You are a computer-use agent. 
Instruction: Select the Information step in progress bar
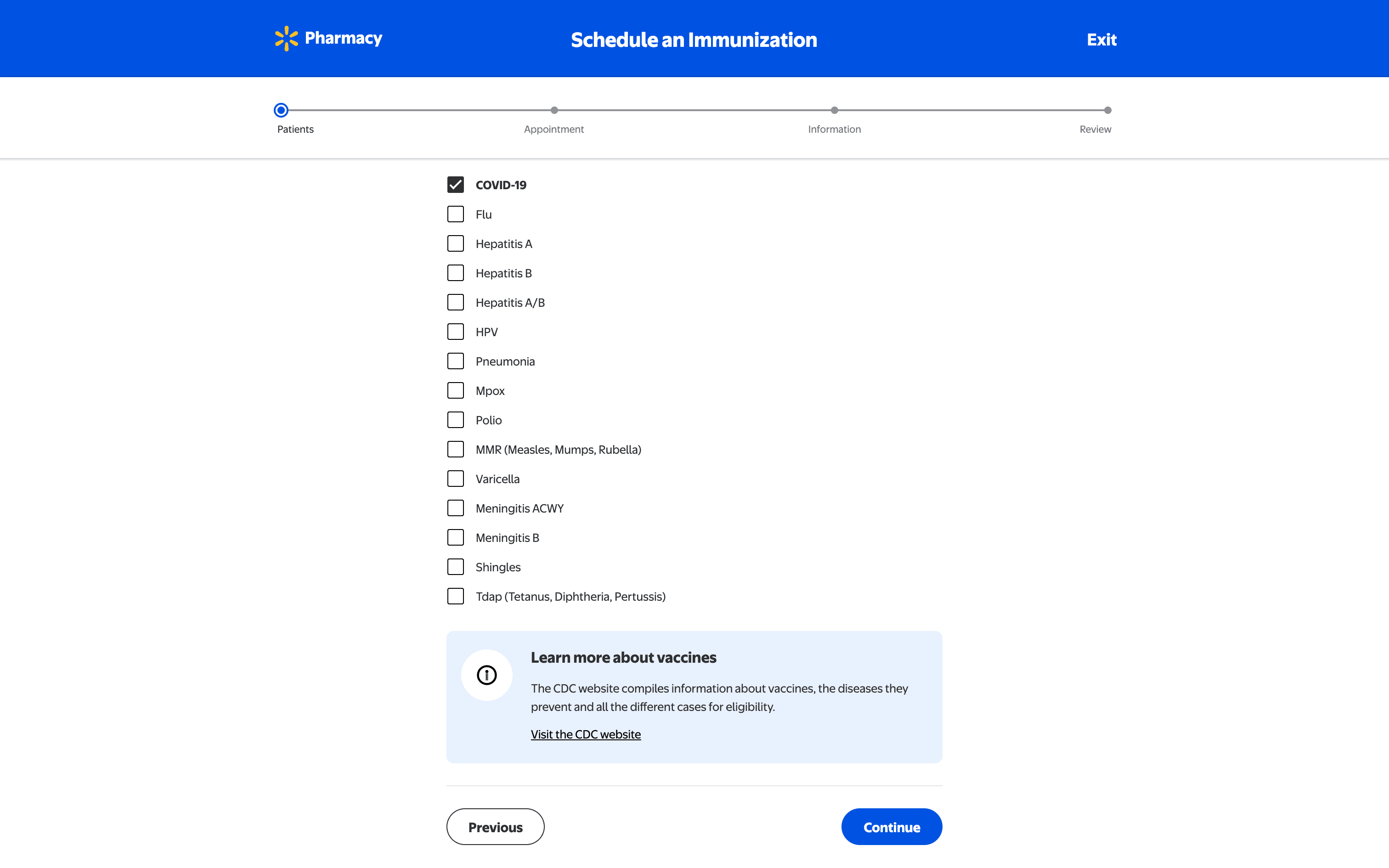click(834, 110)
